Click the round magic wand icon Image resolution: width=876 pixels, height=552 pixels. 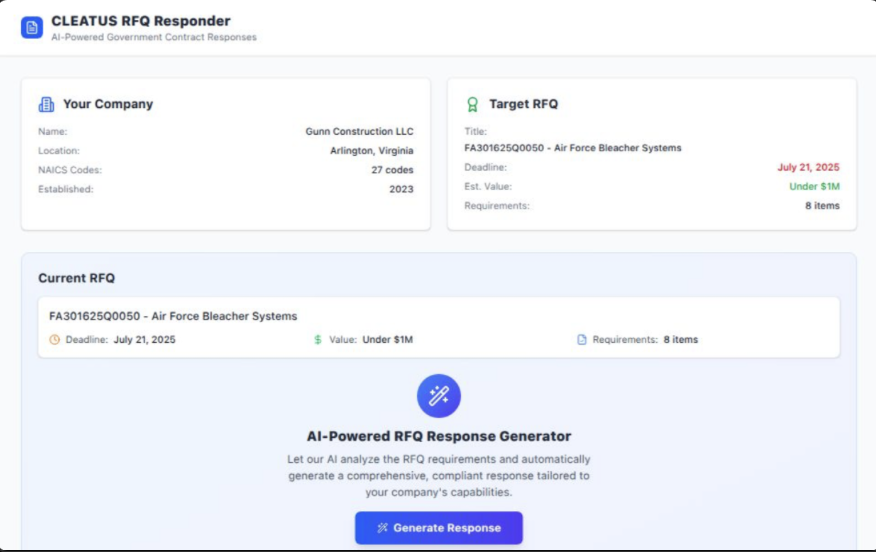click(x=439, y=396)
